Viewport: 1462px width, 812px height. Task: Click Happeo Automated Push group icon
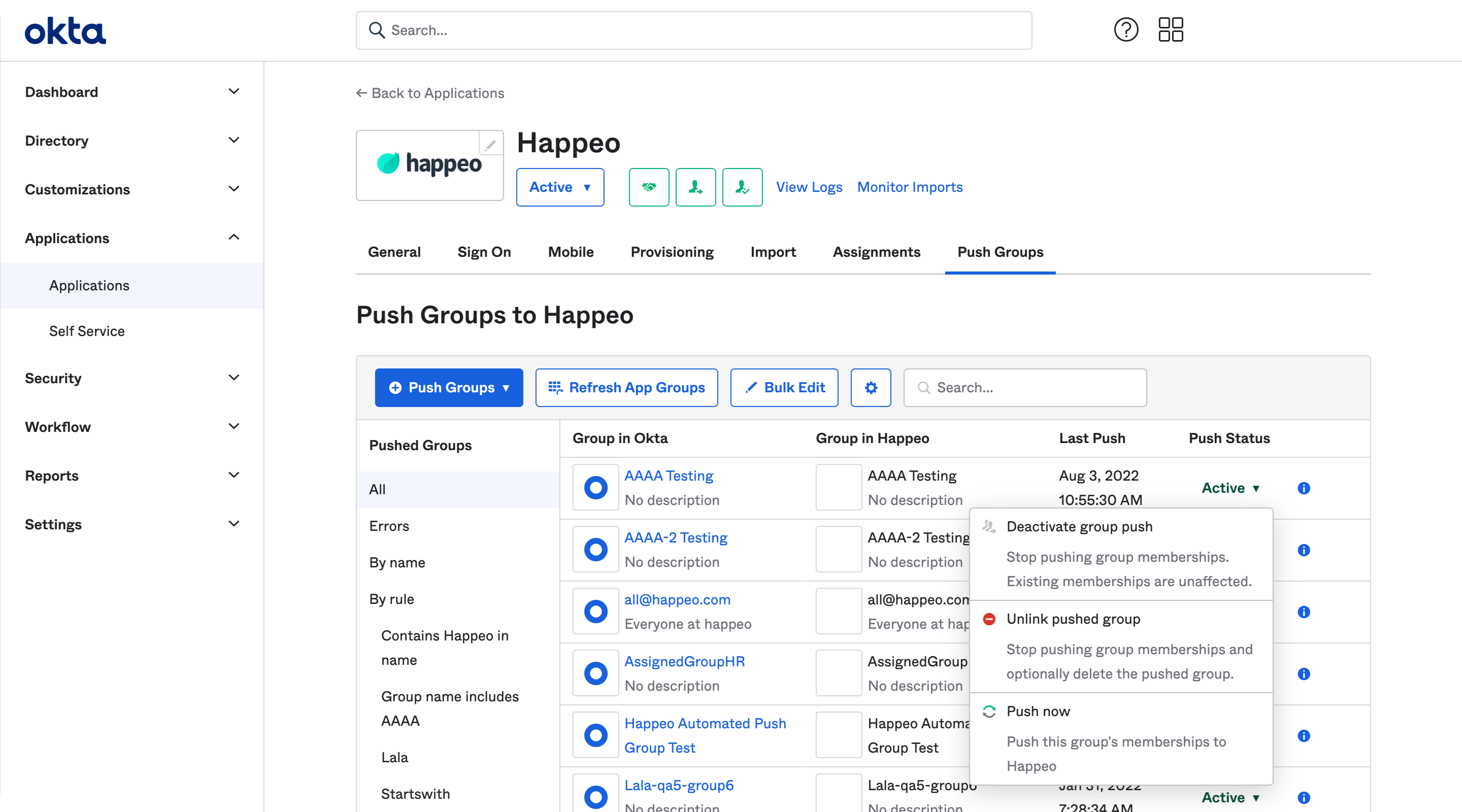[595, 735]
